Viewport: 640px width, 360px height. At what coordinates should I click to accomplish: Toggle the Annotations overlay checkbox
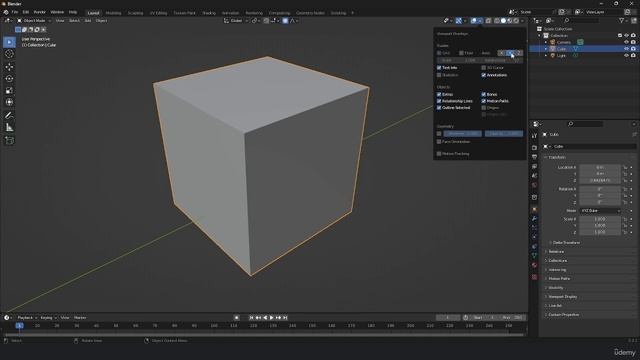tap(484, 75)
